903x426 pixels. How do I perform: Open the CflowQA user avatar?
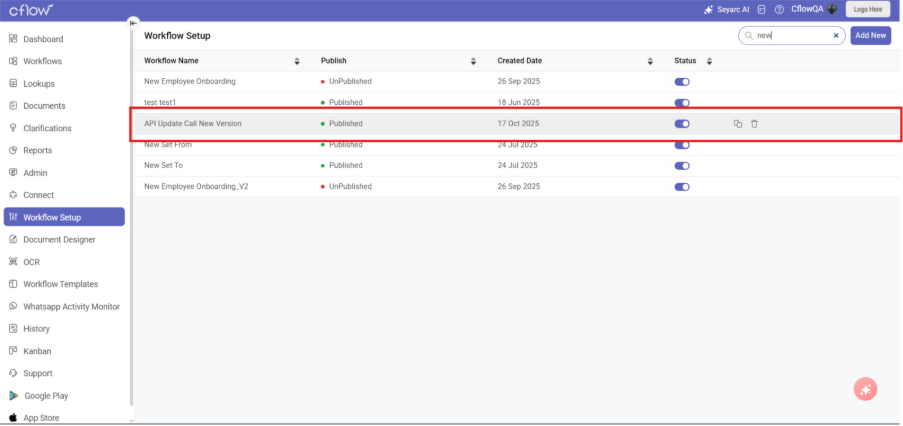tap(831, 9)
